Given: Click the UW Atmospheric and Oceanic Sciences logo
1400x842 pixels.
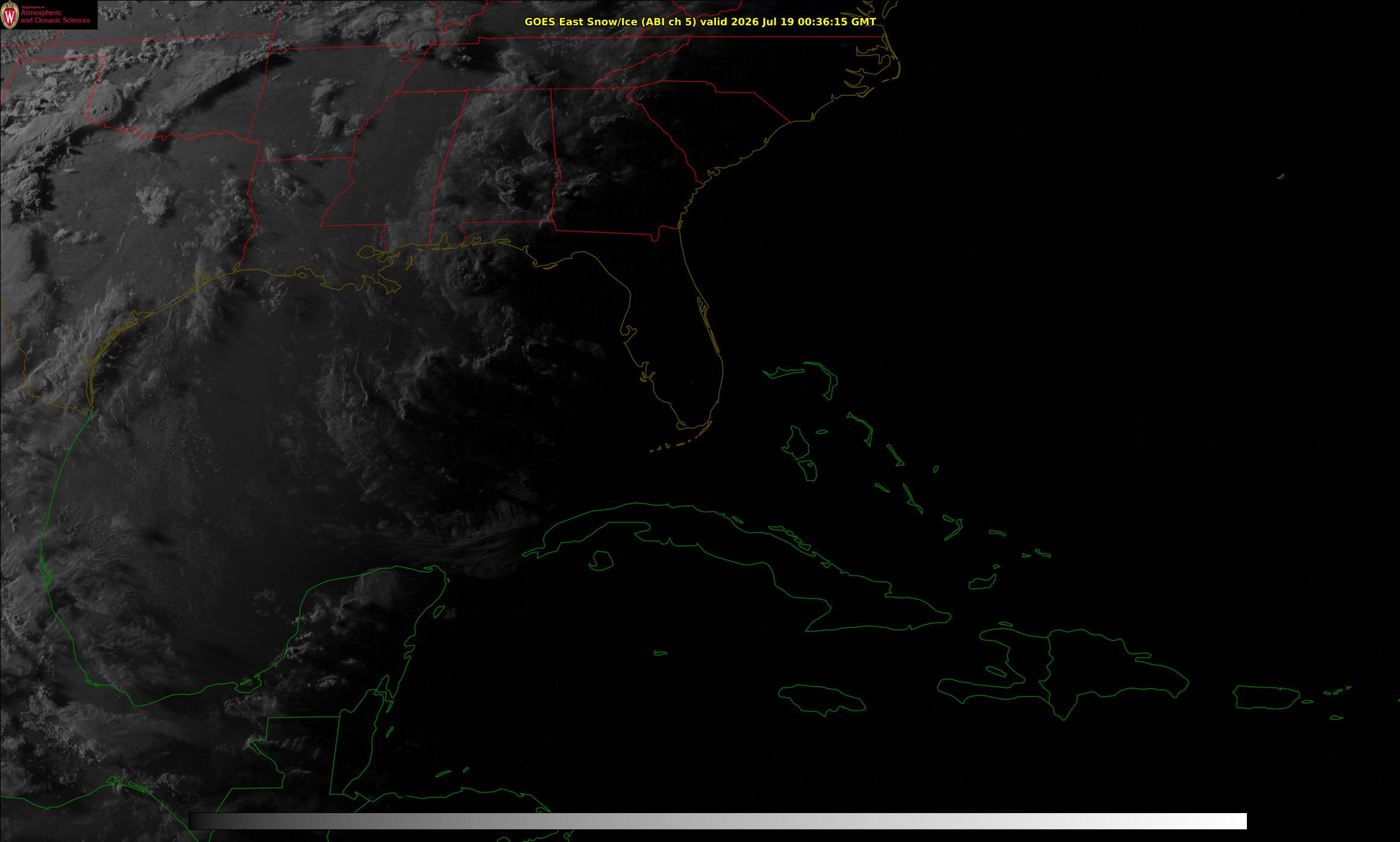Looking at the screenshot, I should (48, 14).
